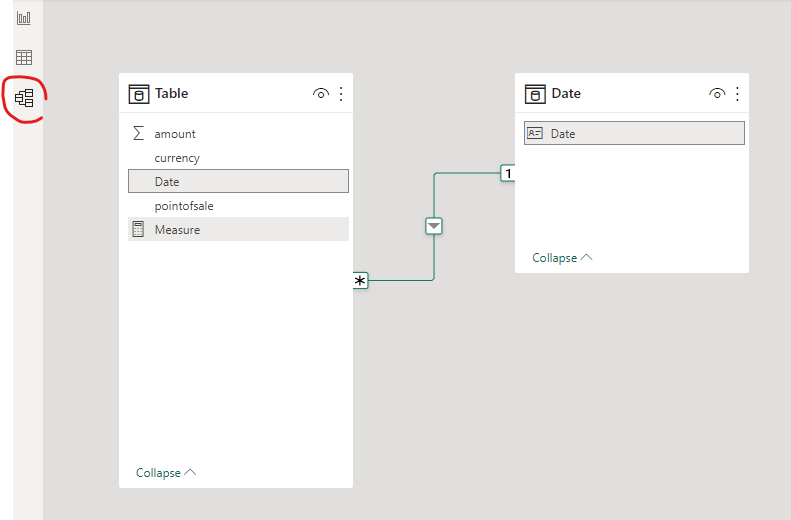Click the relationship filter direction arrow
The image size is (791, 520).
[434, 226]
